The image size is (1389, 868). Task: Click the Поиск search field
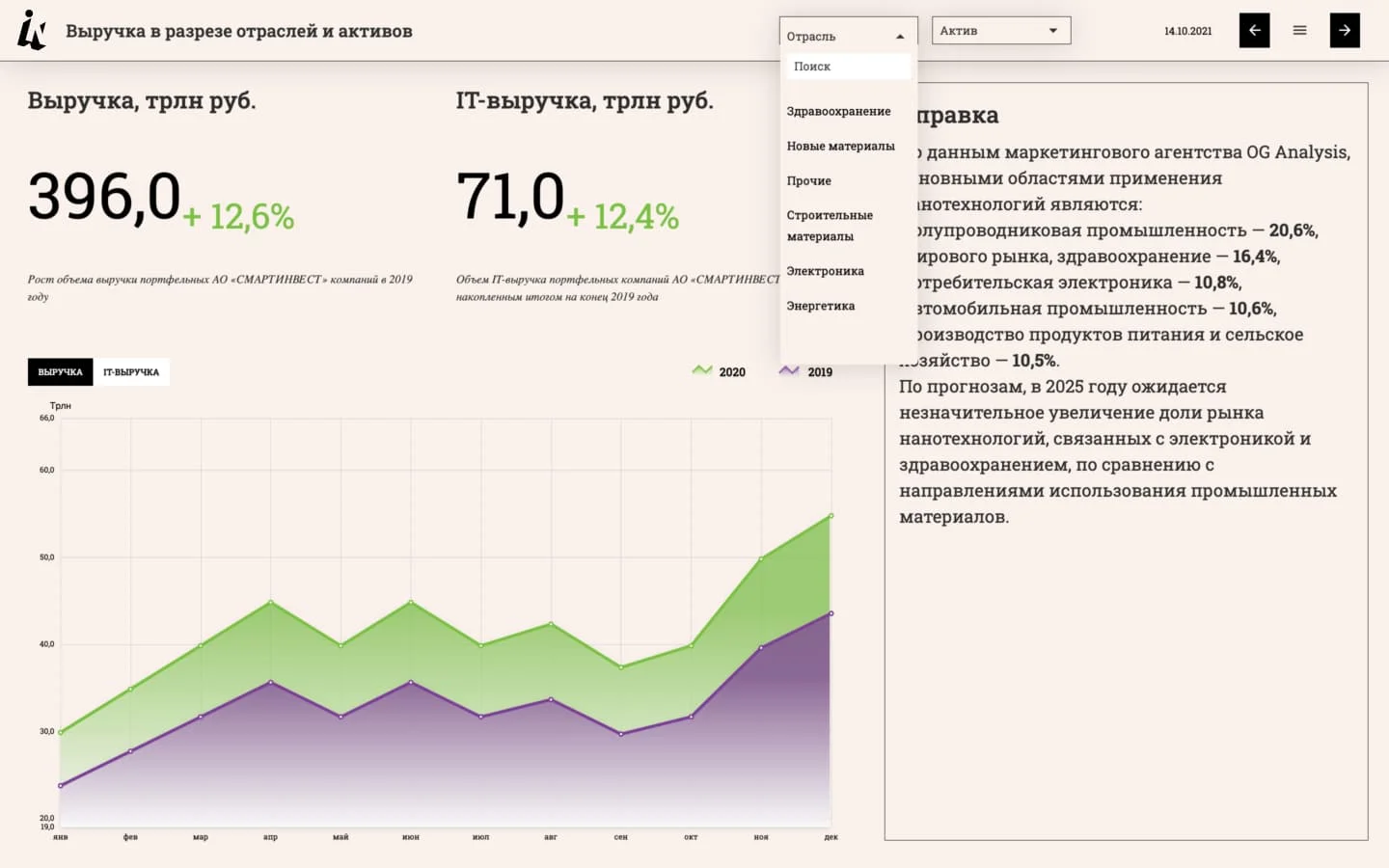(x=848, y=67)
